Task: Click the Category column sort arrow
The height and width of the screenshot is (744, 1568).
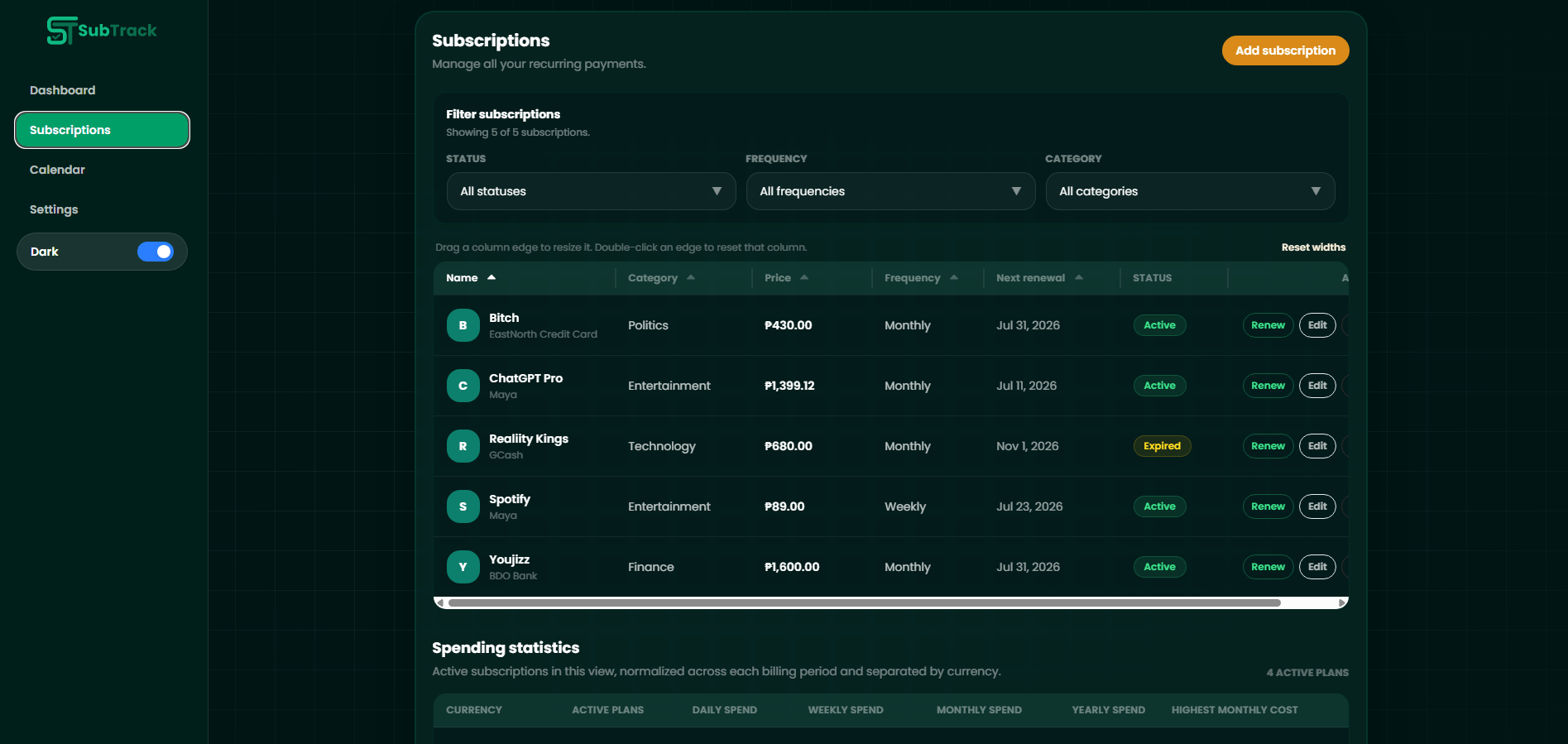Action: click(x=691, y=277)
